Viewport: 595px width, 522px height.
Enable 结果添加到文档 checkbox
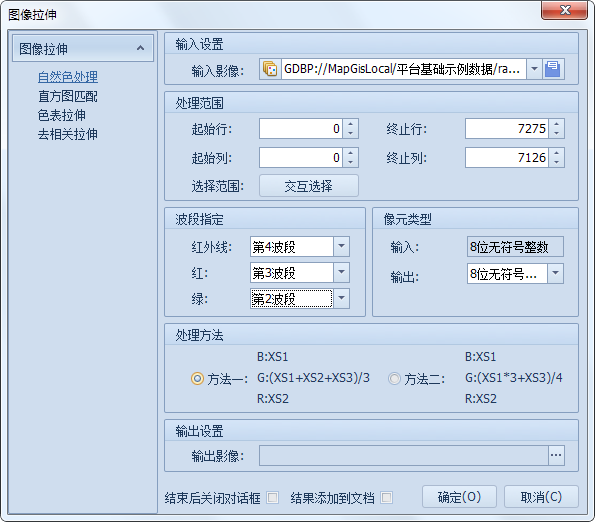tap(387, 497)
